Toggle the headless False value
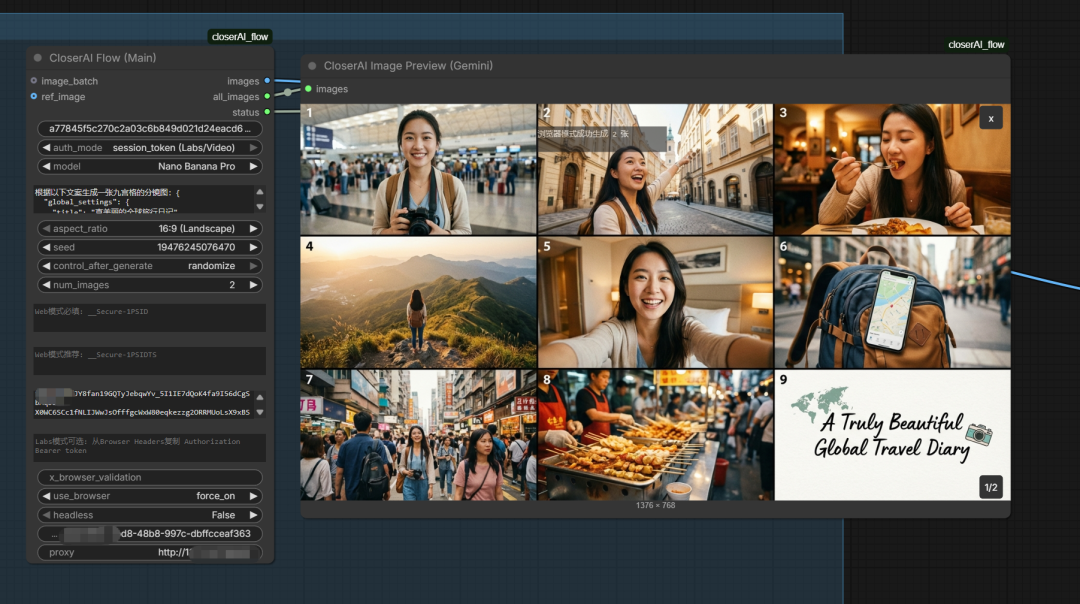 coord(223,514)
